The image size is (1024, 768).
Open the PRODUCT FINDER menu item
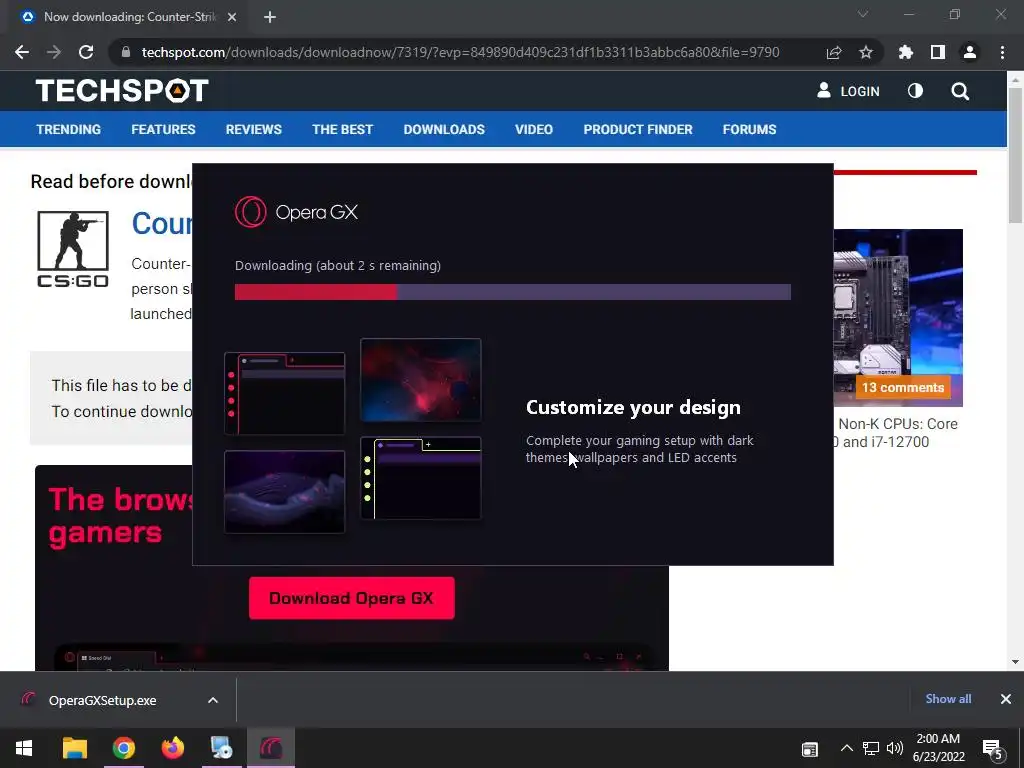pos(637,129)
